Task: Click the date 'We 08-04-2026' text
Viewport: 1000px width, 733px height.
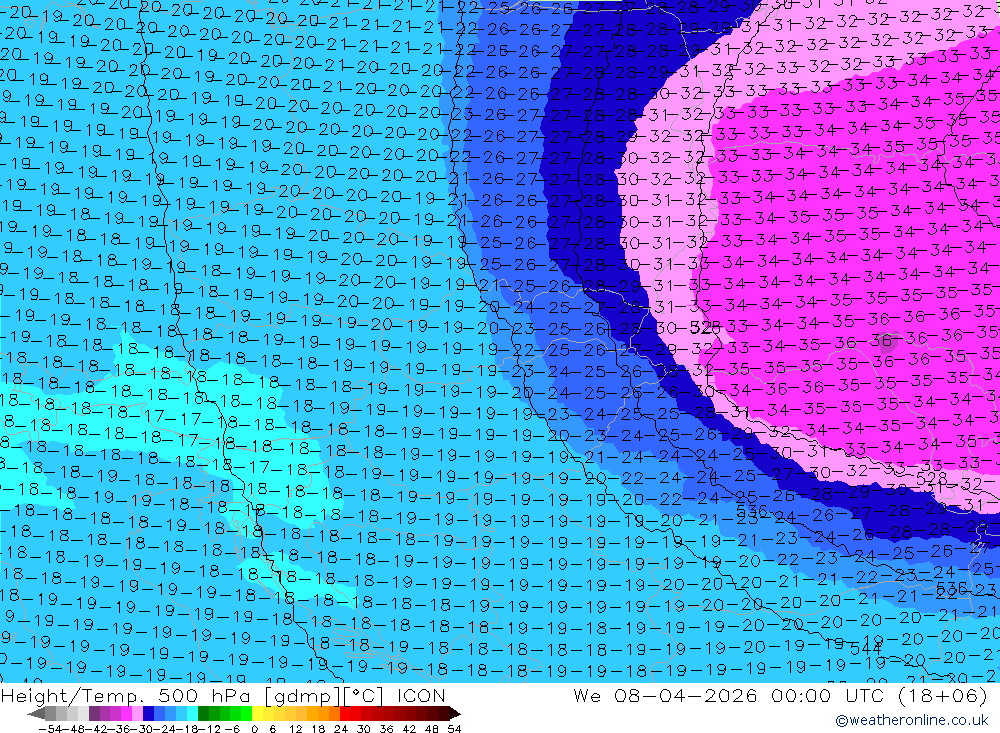Action: 665,695
